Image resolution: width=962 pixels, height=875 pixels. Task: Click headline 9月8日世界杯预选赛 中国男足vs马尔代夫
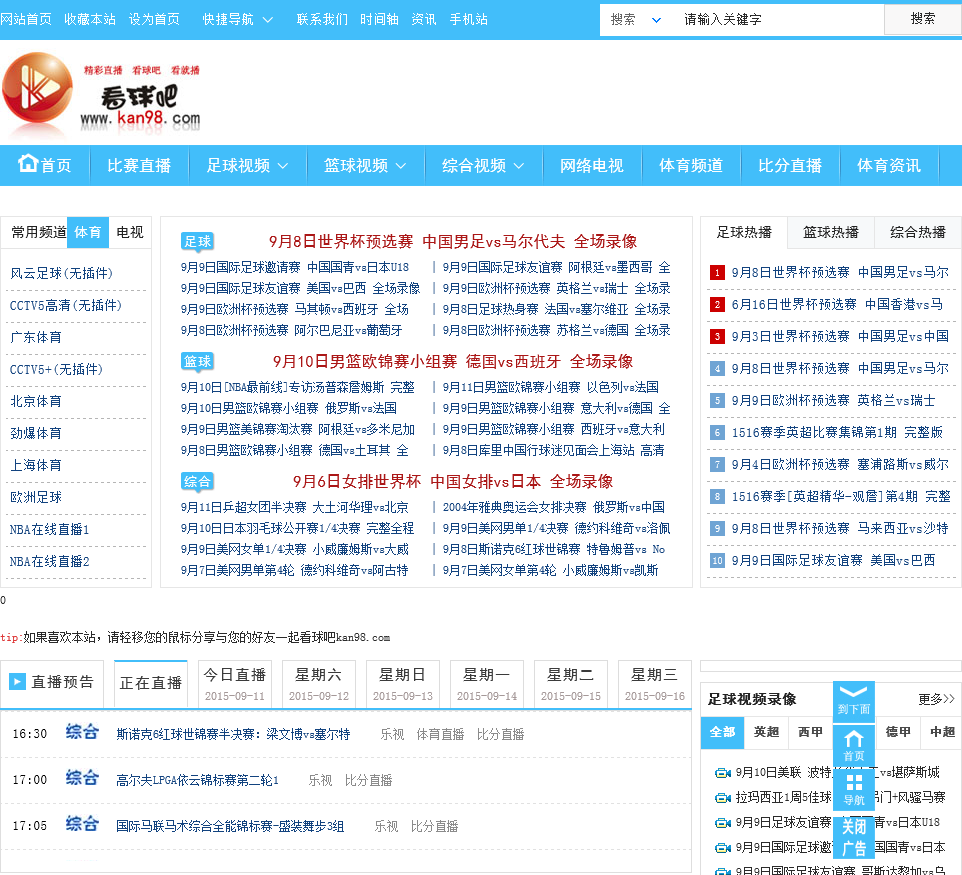pos(453,241)
